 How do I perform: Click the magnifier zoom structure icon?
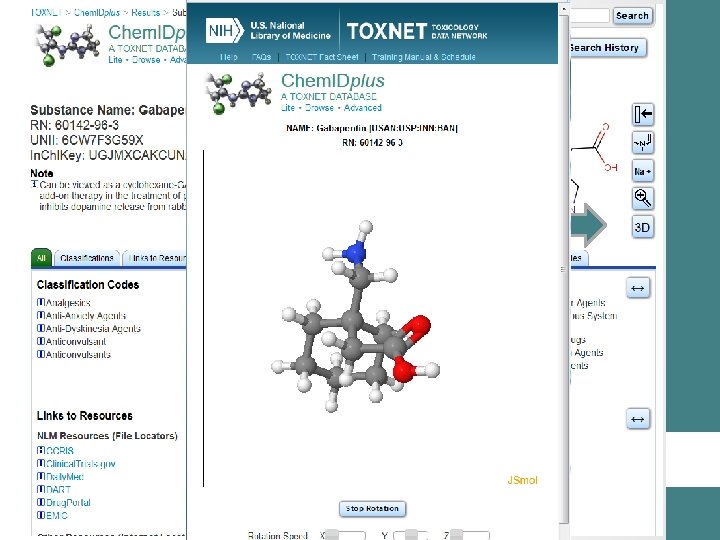643,198
